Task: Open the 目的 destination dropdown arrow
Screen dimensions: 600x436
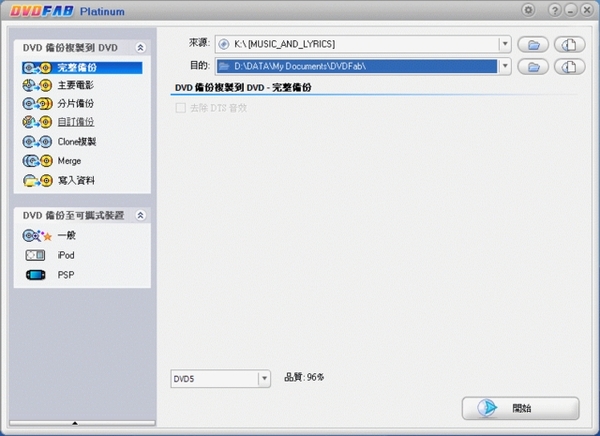Action: [505, 66]
